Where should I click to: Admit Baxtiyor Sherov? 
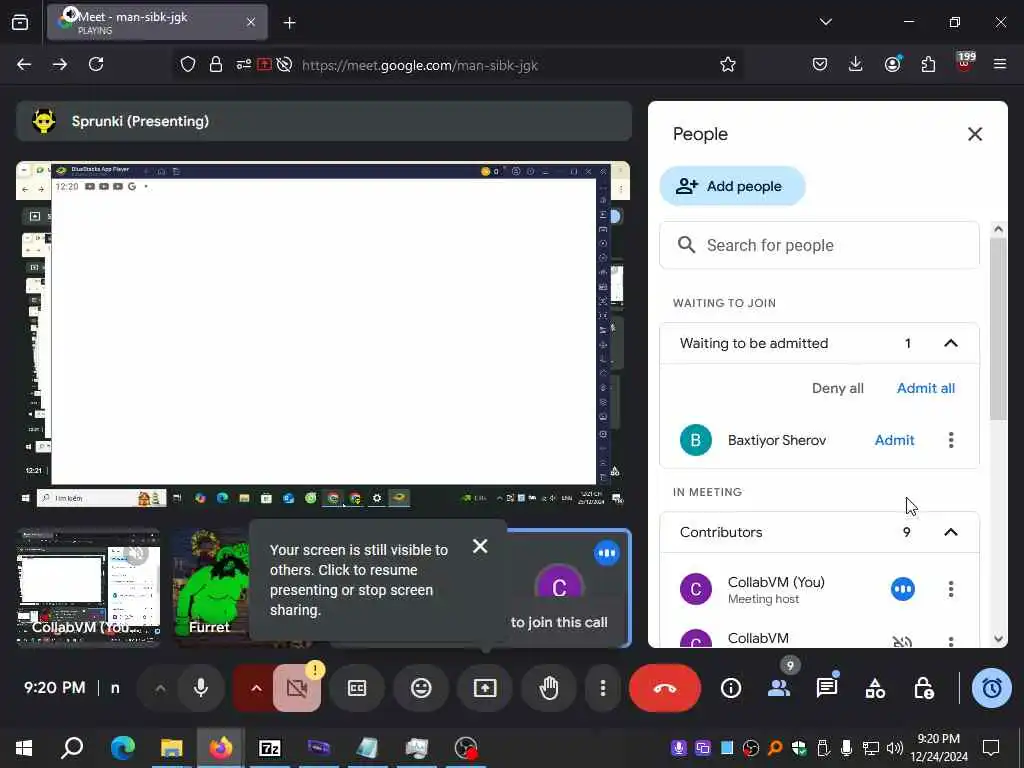point(894,440)
